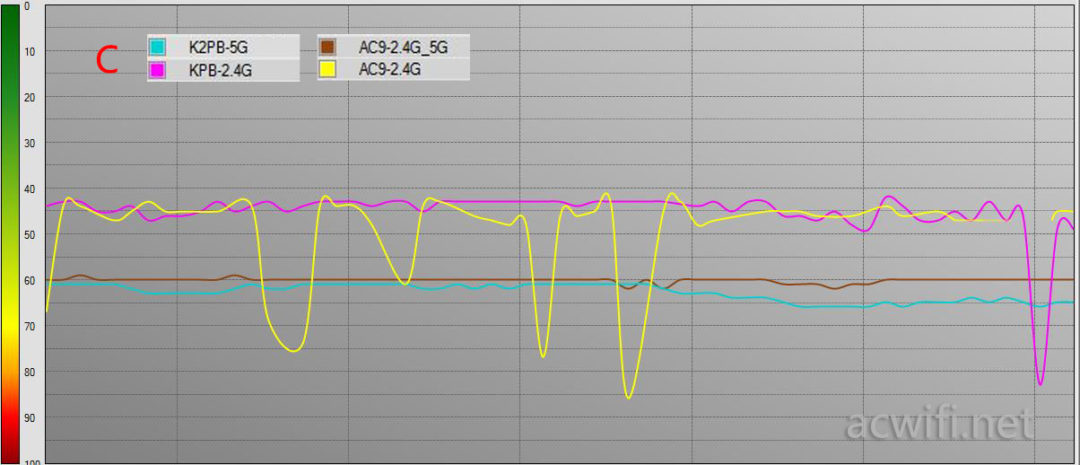The width and height of the screenshot is (1080, 465).
Task: Click the deepest yellow dip near 85
Action: [628, 397]
